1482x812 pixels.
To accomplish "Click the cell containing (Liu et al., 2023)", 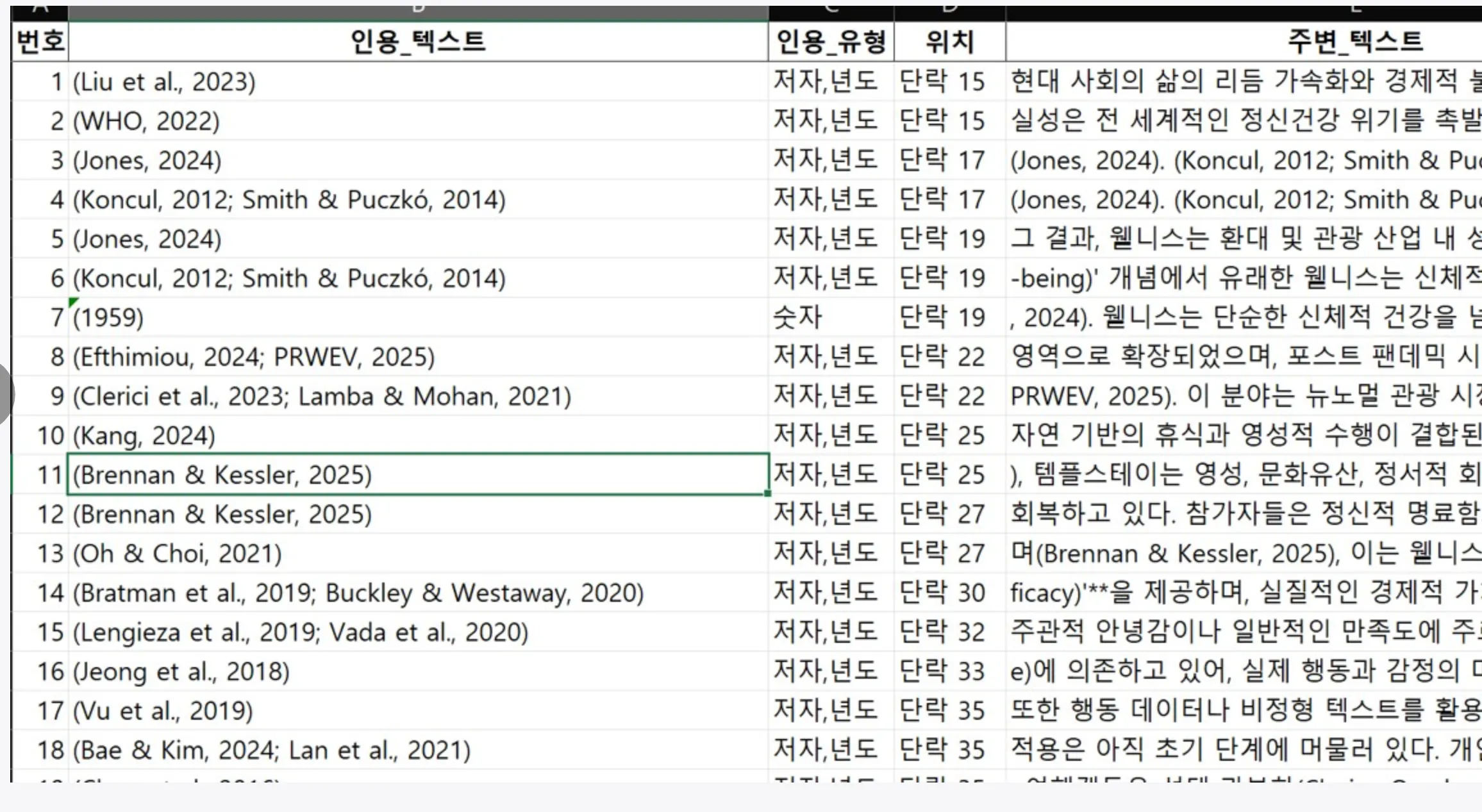I will pyautogui.click(x=256, y=81).
